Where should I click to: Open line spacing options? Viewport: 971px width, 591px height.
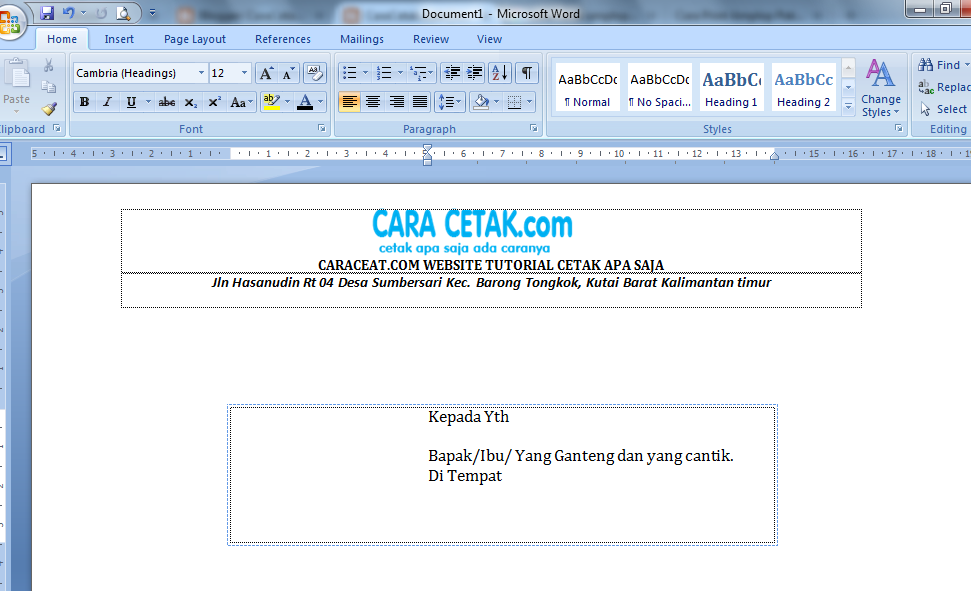[x=450, y=102]
